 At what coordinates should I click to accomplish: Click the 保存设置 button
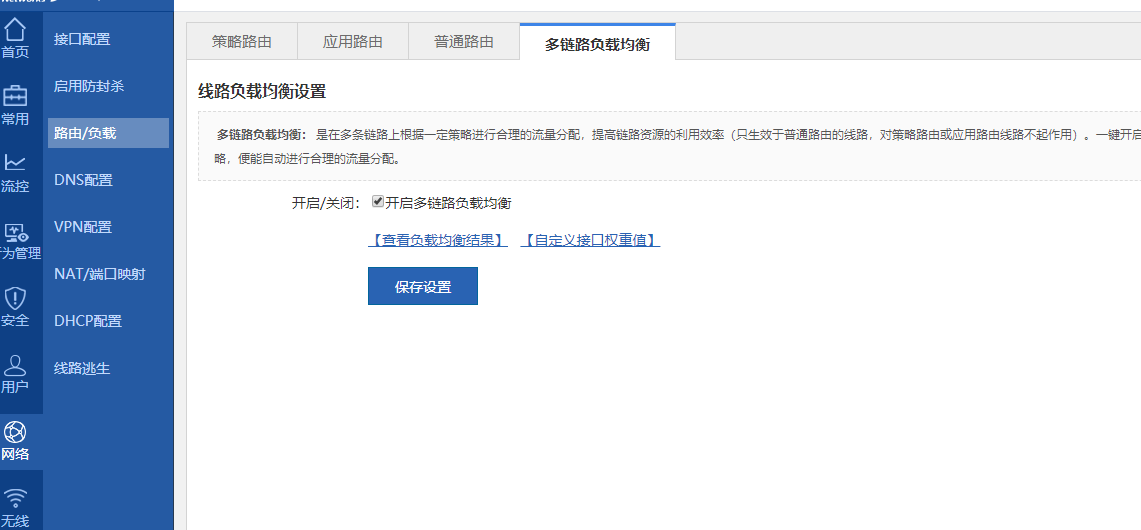pyautogui.click(x=423, y=286)
